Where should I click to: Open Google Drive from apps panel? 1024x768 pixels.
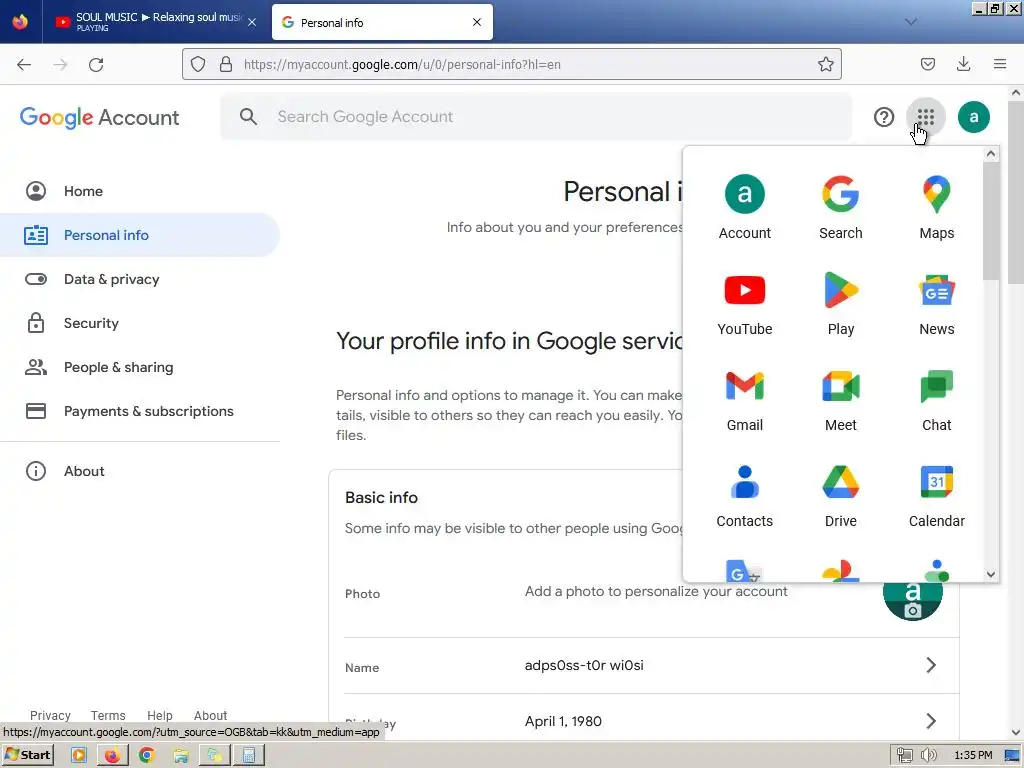[840, 496]
